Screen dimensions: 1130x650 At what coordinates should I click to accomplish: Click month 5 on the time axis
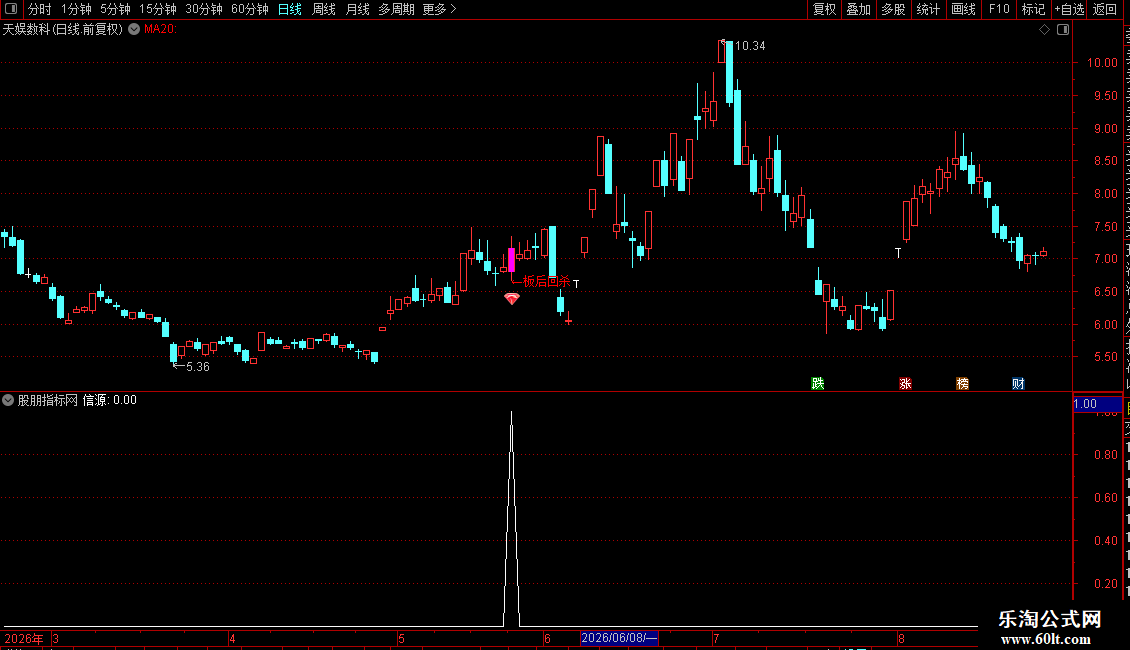401,638
